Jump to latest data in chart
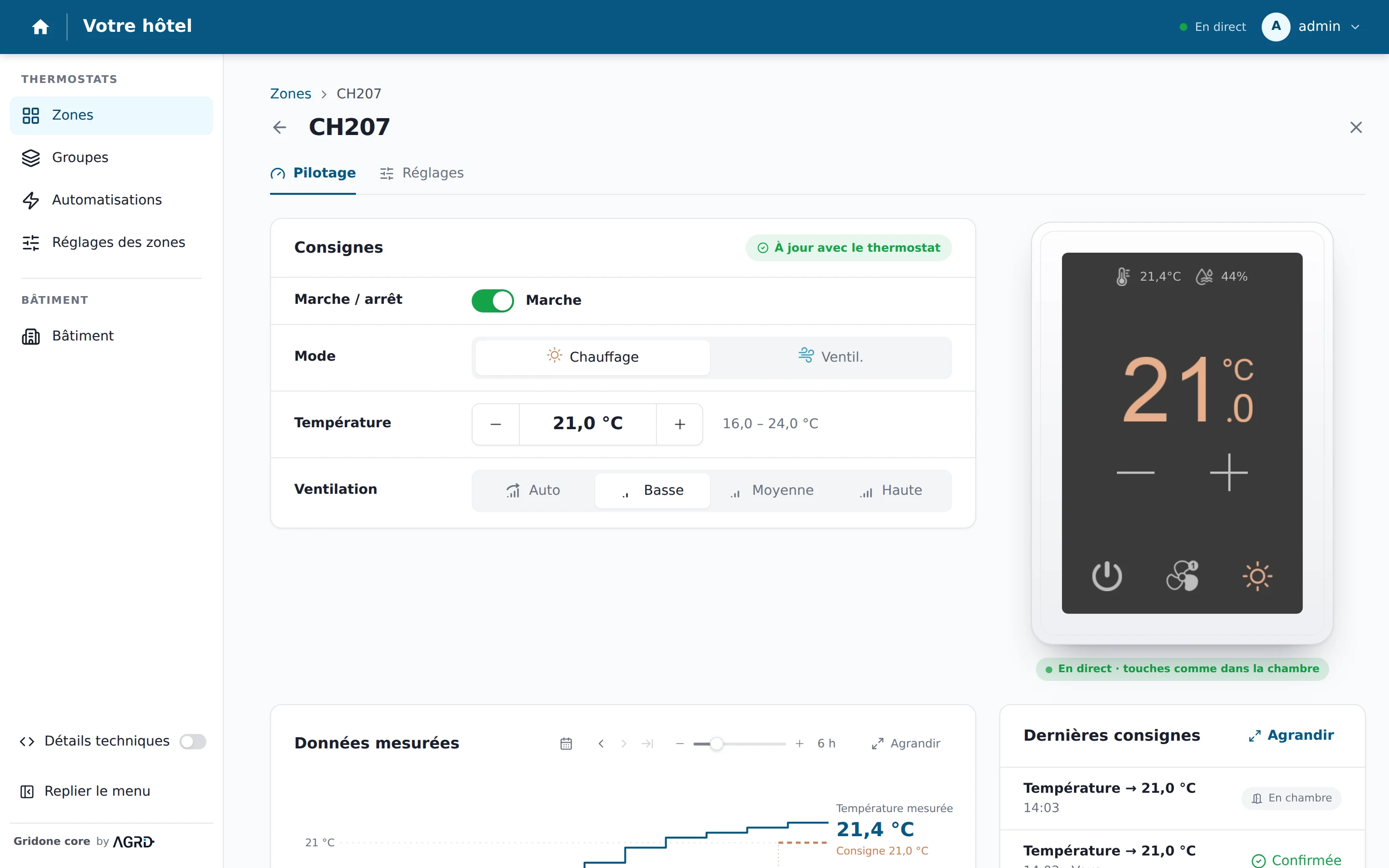 pos(647,744)
